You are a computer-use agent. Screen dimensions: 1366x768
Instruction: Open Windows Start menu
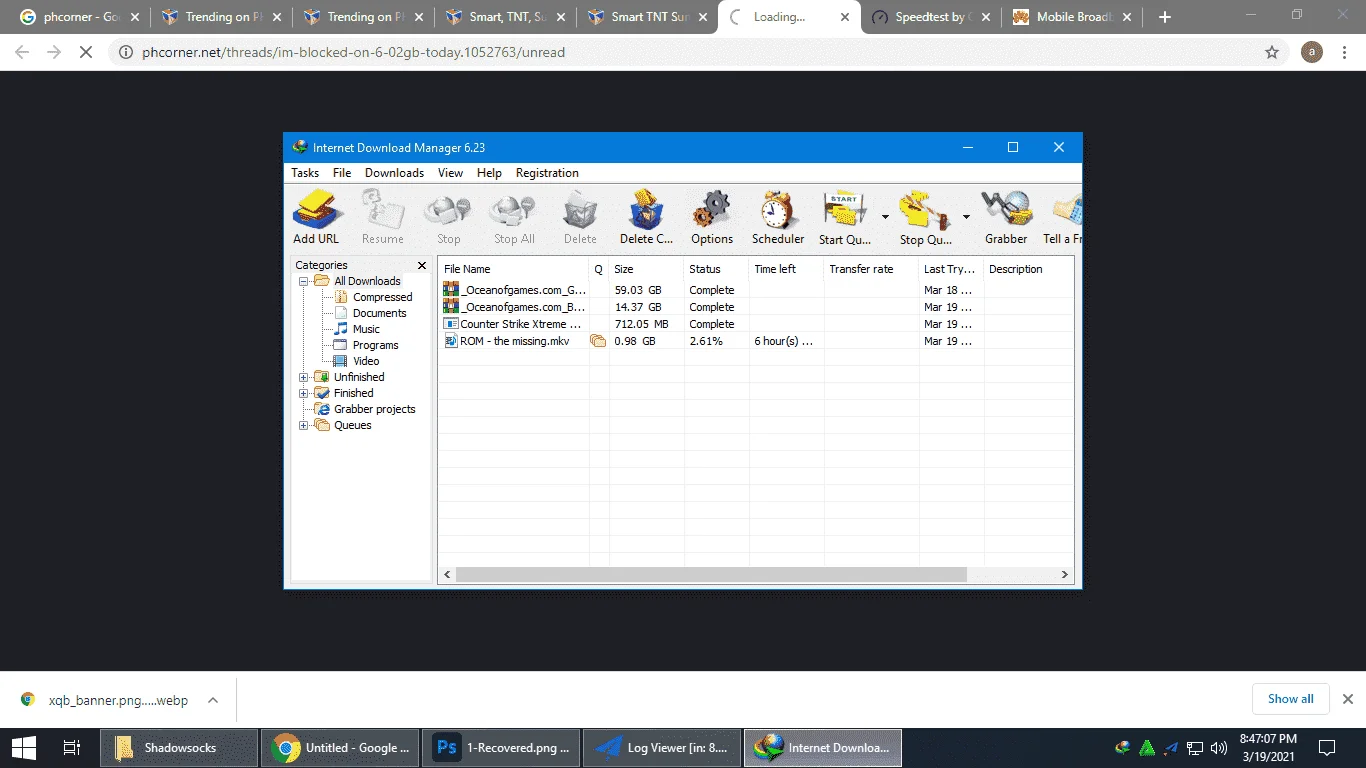[24, 747]
